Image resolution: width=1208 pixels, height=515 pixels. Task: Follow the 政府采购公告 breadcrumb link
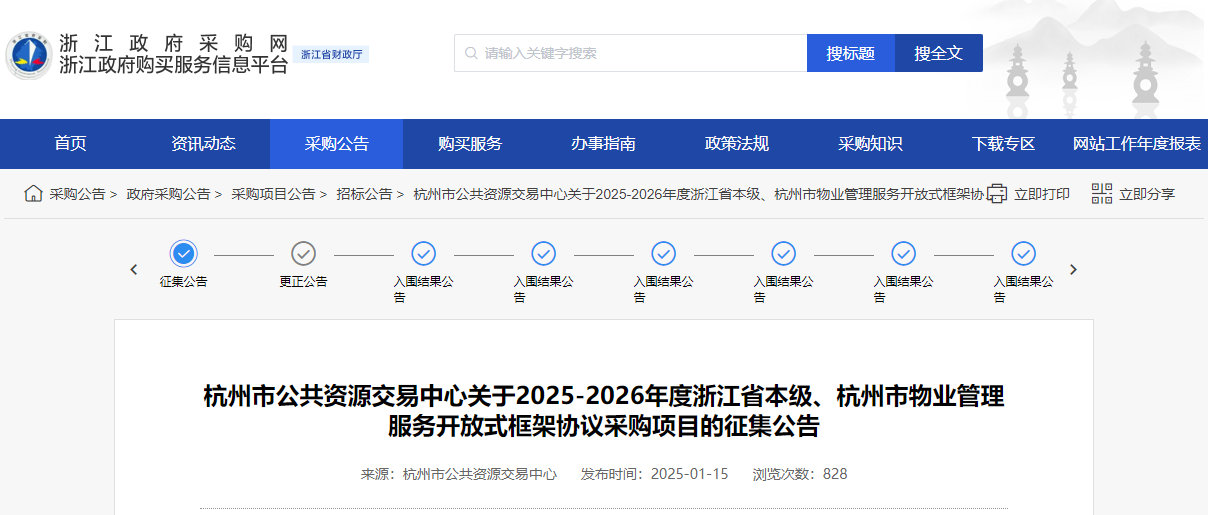[x=168, y=194]
